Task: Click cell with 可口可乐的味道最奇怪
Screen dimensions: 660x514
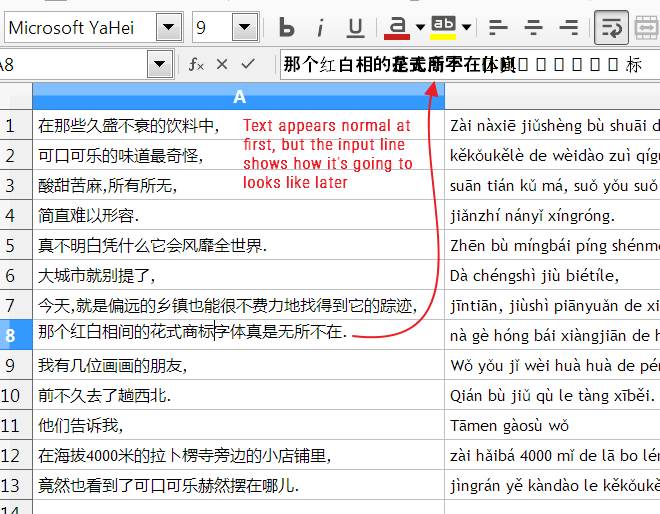Action: [239, 155]
